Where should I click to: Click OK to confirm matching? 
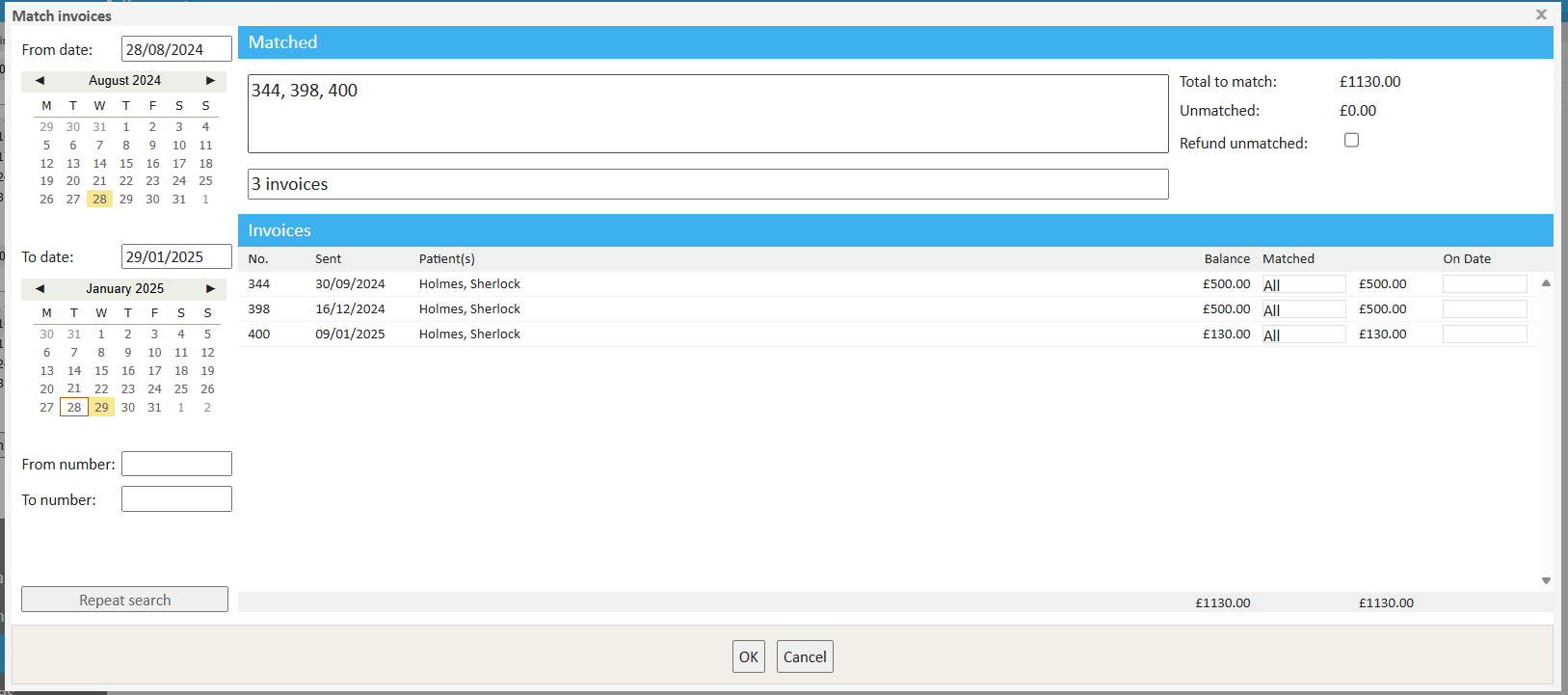[x=748, y=656]
